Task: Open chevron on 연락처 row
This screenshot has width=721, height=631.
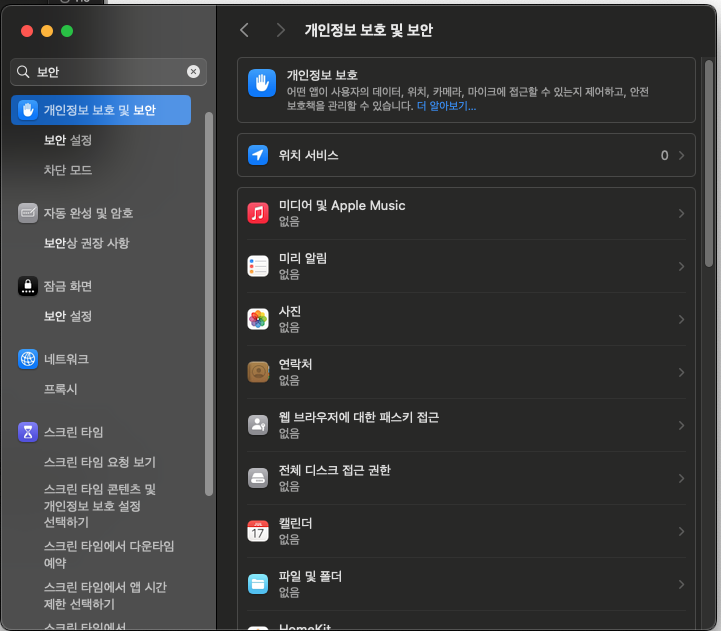Action: click(x=681, y=373)
